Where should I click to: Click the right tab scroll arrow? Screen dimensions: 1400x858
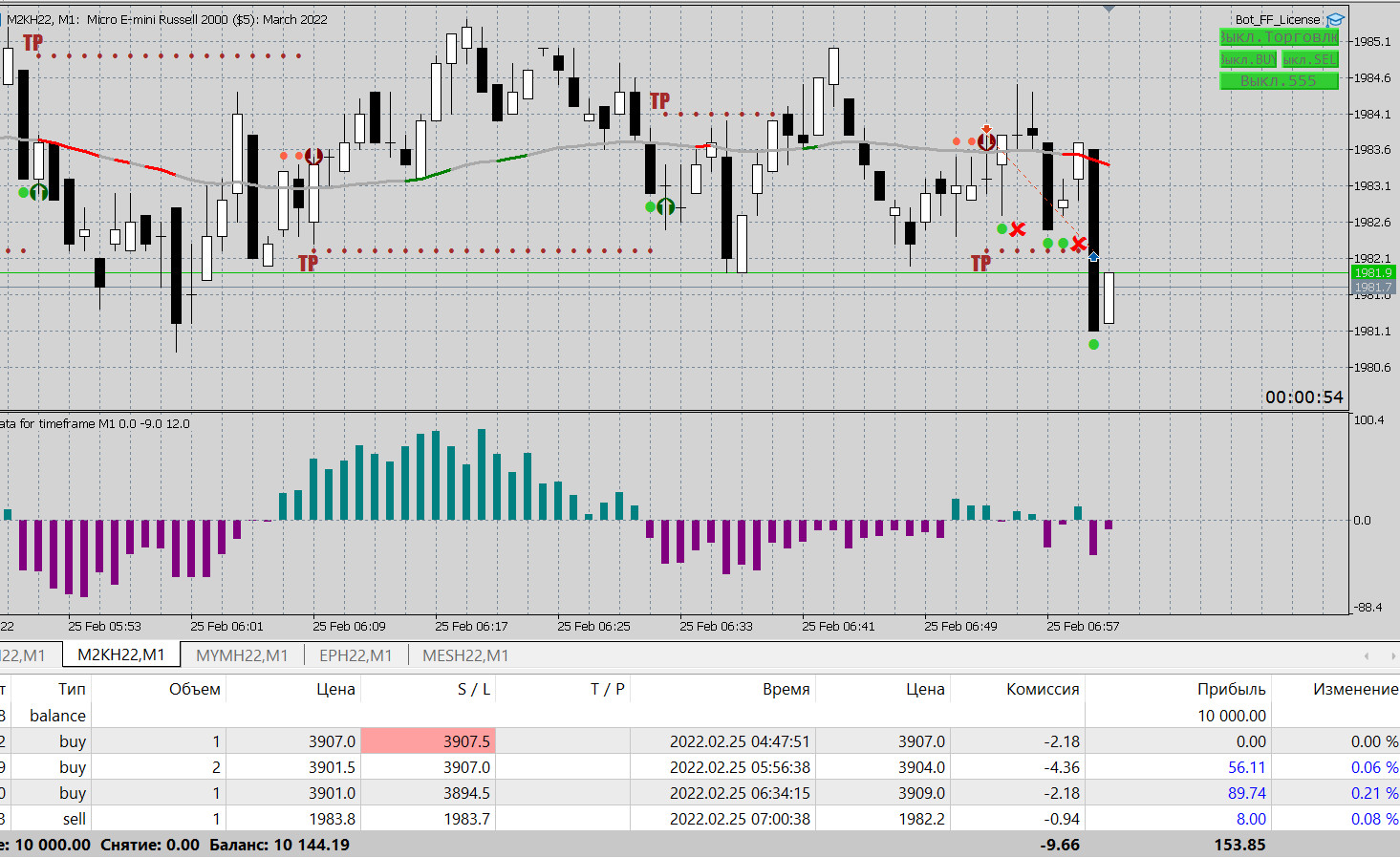(x=1392, y=655)
